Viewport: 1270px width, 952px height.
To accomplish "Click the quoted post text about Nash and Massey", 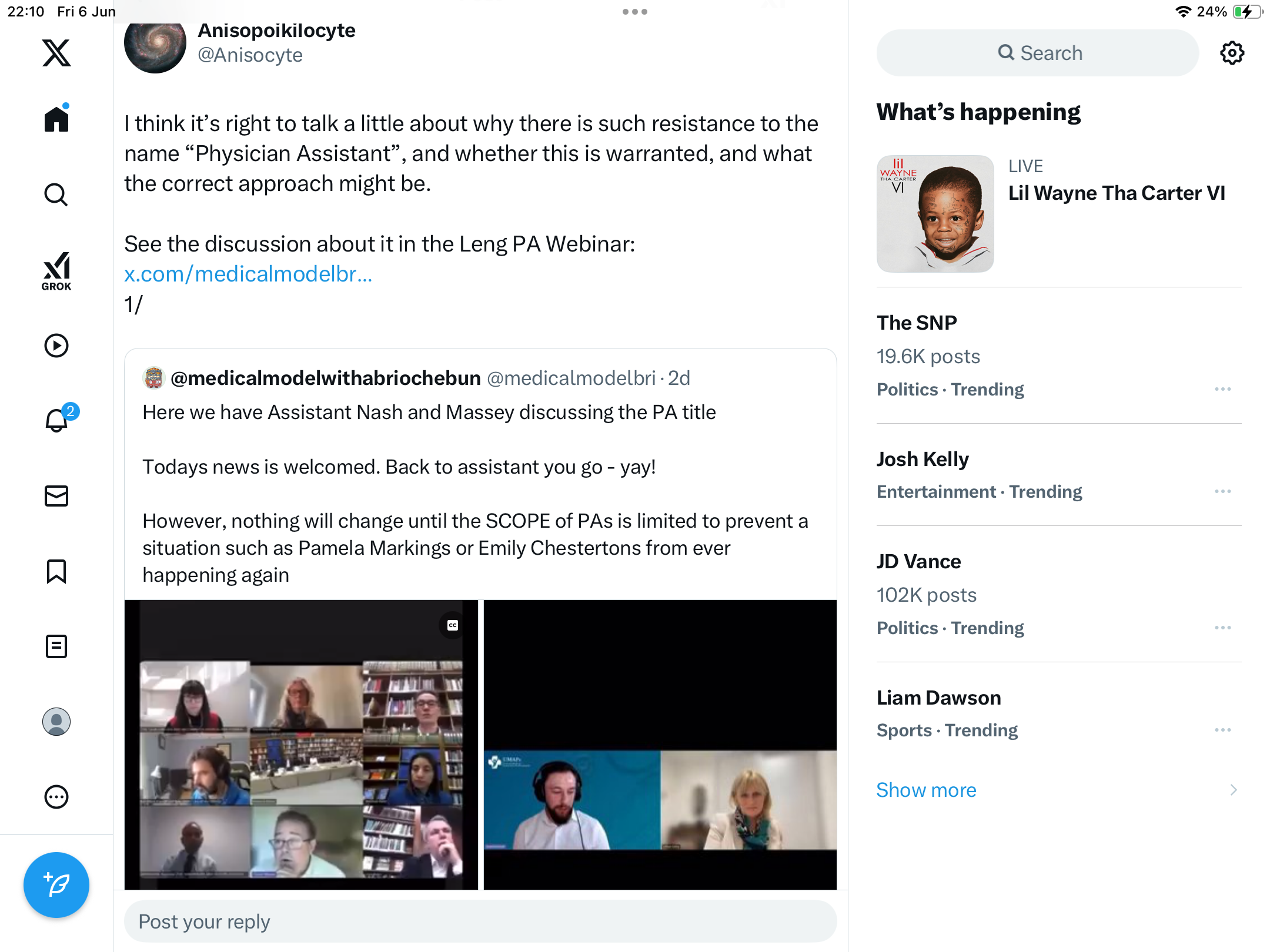I will click(x=429, y=413).
